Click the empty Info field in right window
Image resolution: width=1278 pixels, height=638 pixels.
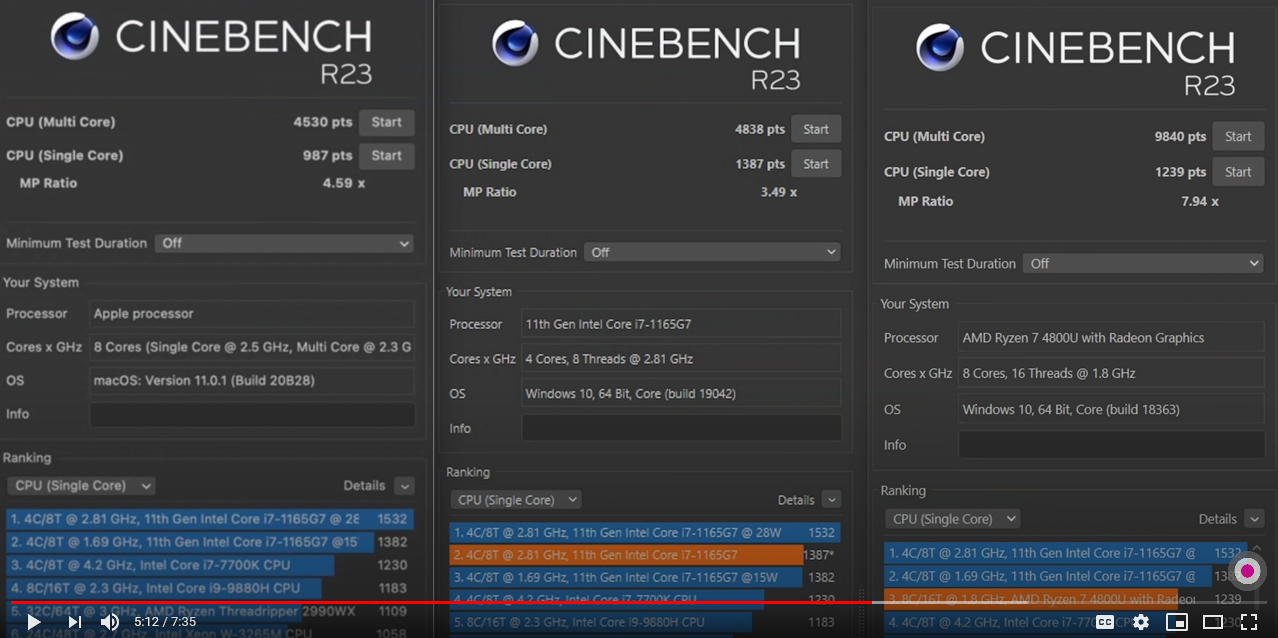1111,445
